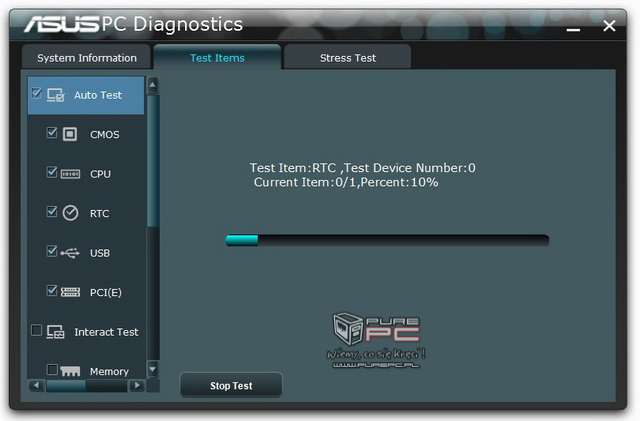Click the CPU icon in test list
The image size is (640, 421).
(70, 174)
